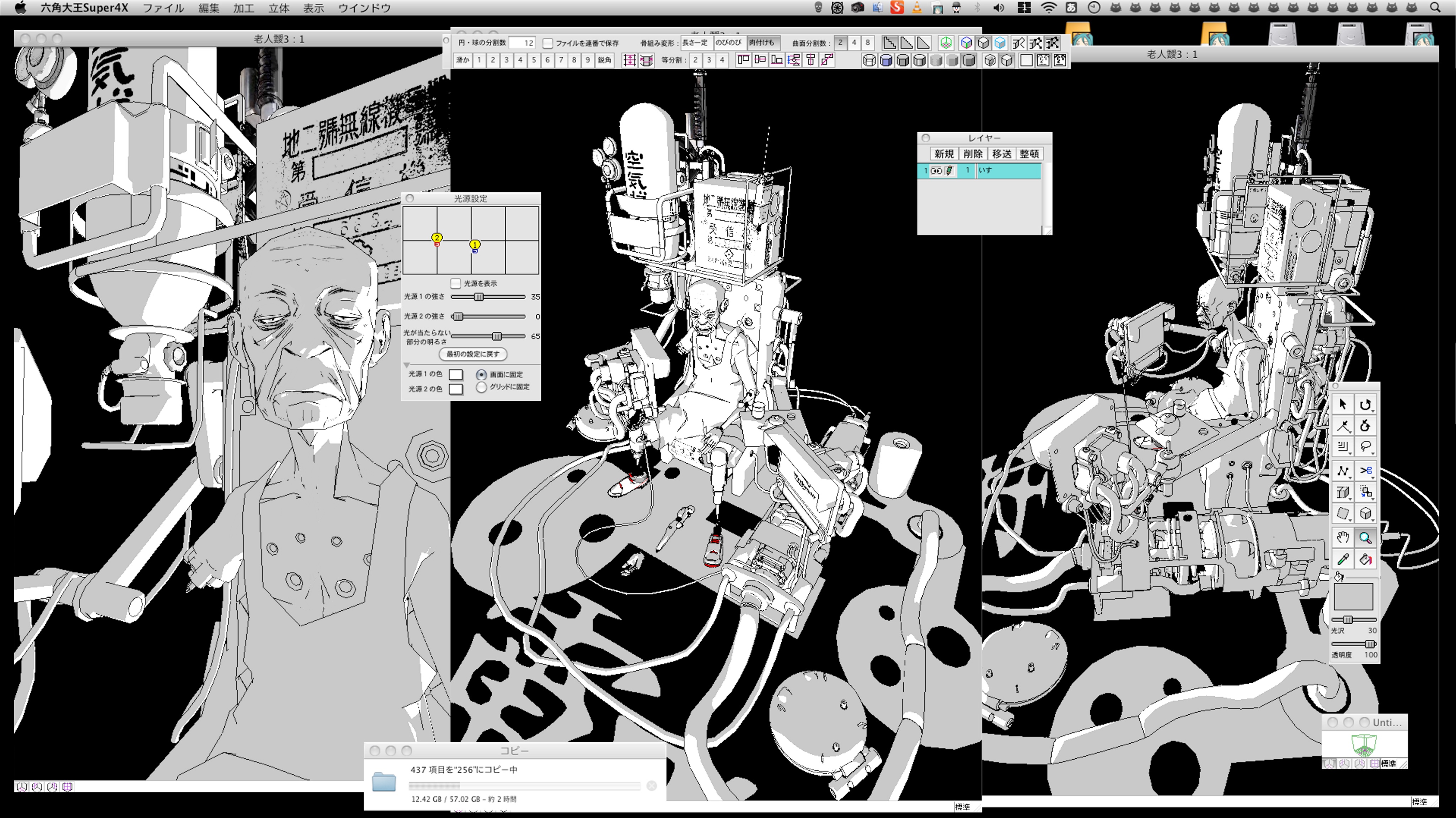The height and width of the screenshot is (818, 1456).
Task: Cancel copy with the progress stop button
Action: click(651, 786)
